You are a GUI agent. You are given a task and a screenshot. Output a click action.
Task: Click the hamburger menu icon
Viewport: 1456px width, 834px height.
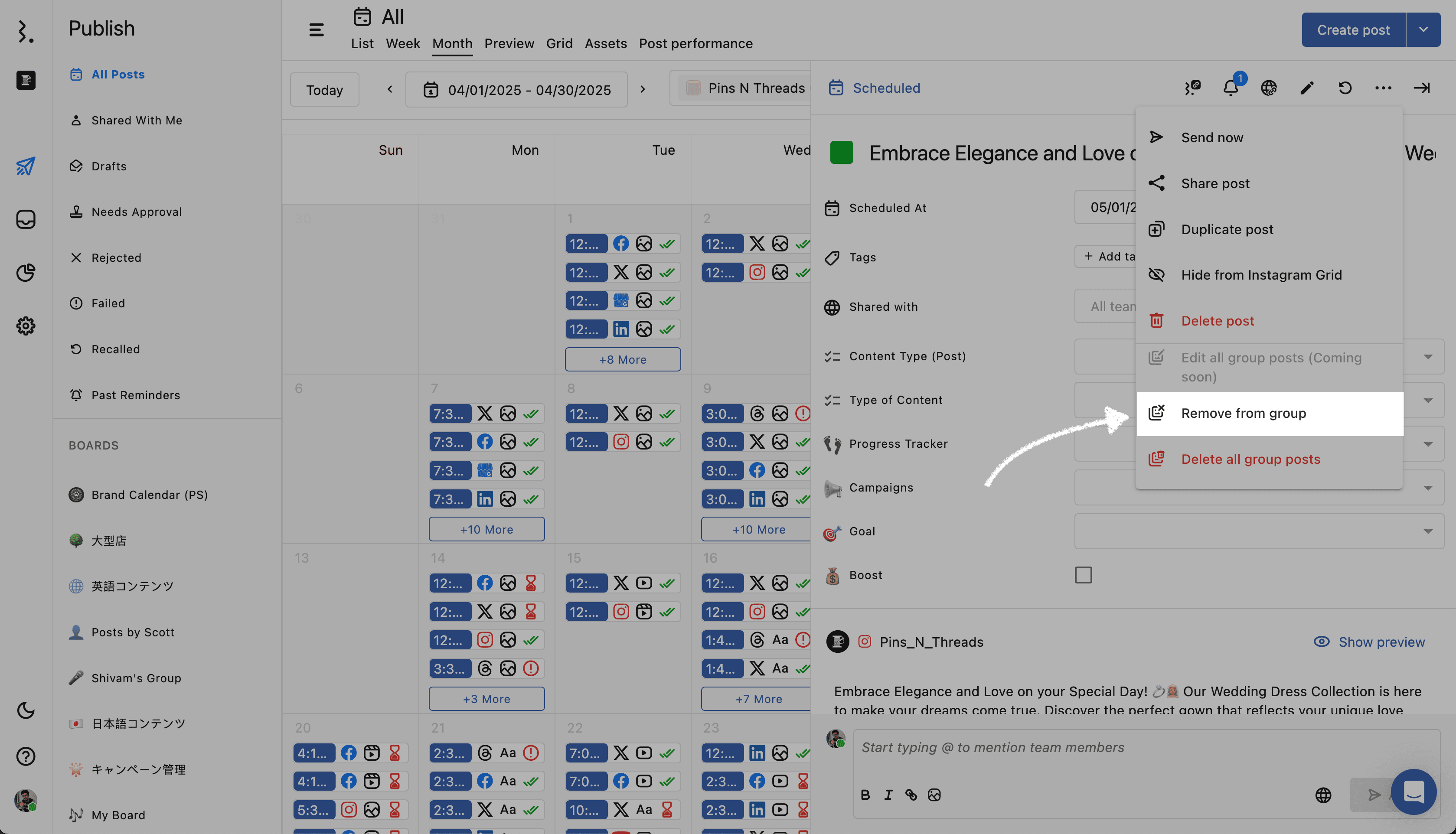(x=316, y=30)
